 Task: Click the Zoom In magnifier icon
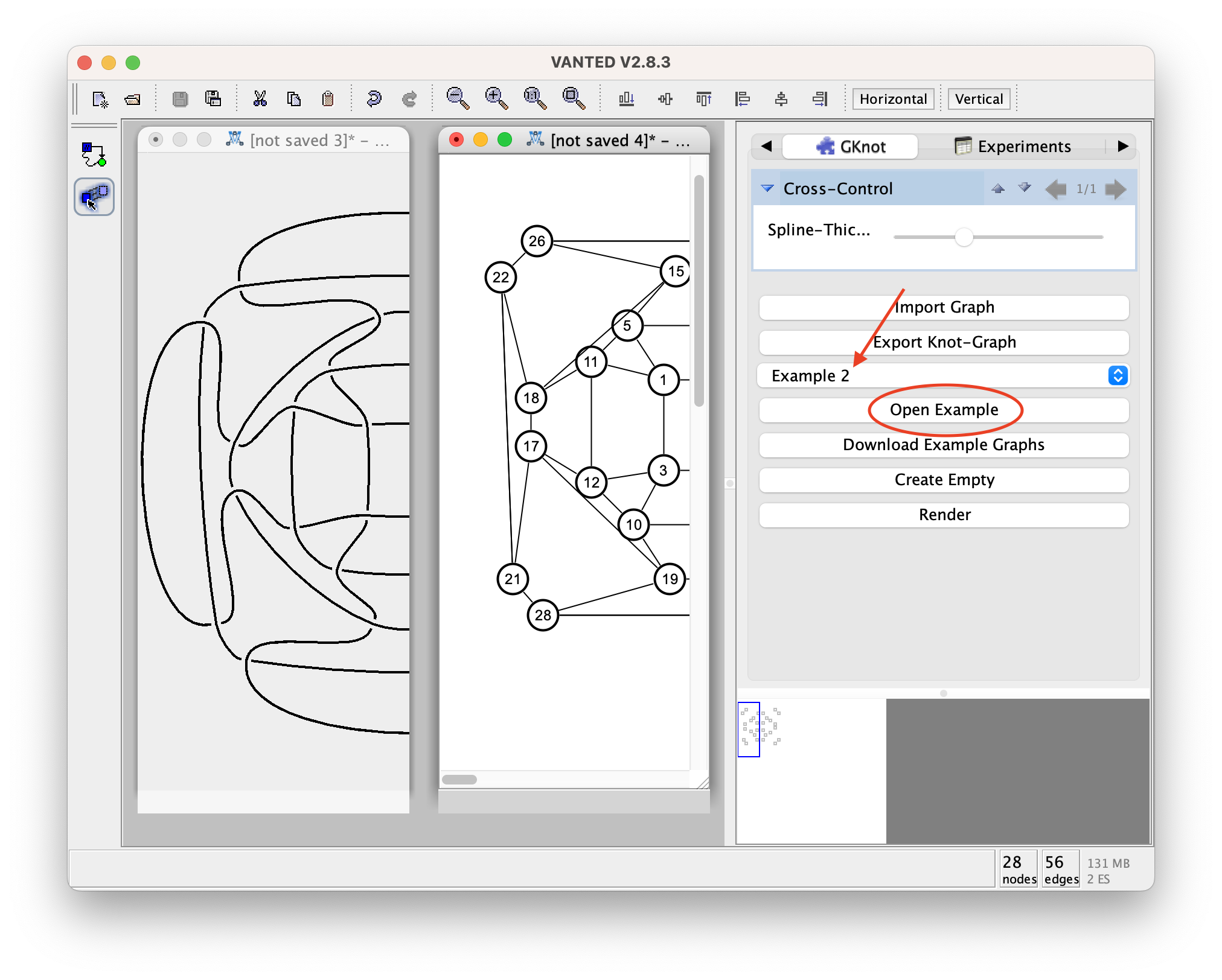tap(496, 98)
